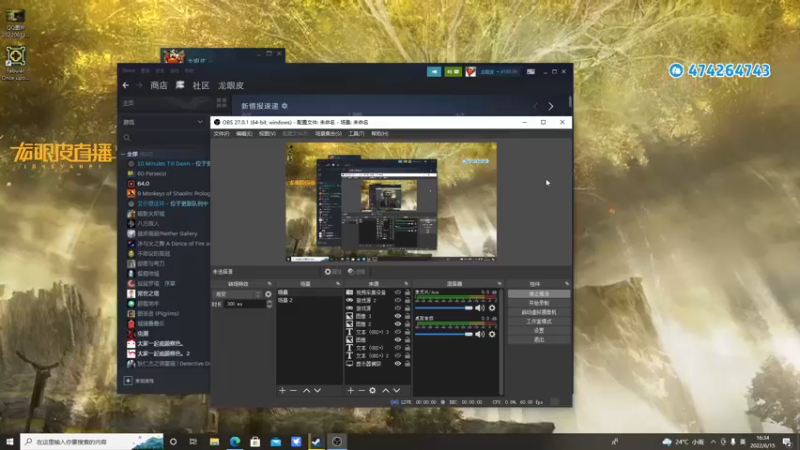Open the scene transition type dropdown
Image resolution: width=800 pixels, height=450 pixels.
tap(238, 294)
